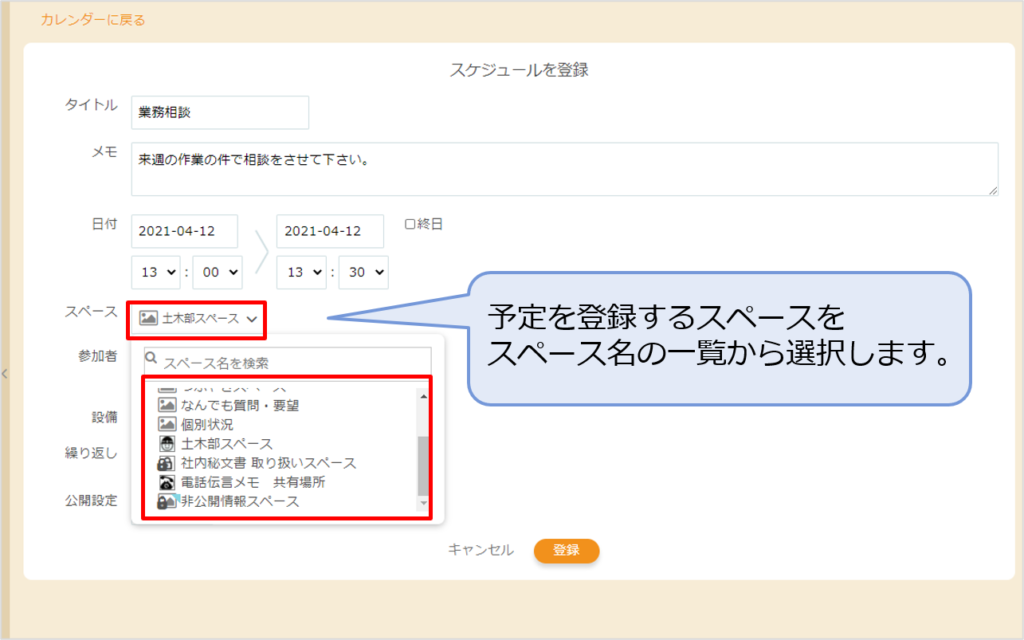Click the 非公開情報スペース lock icon
The width and height of the screenshot is (1024, 640).
[x=166, y=501]
